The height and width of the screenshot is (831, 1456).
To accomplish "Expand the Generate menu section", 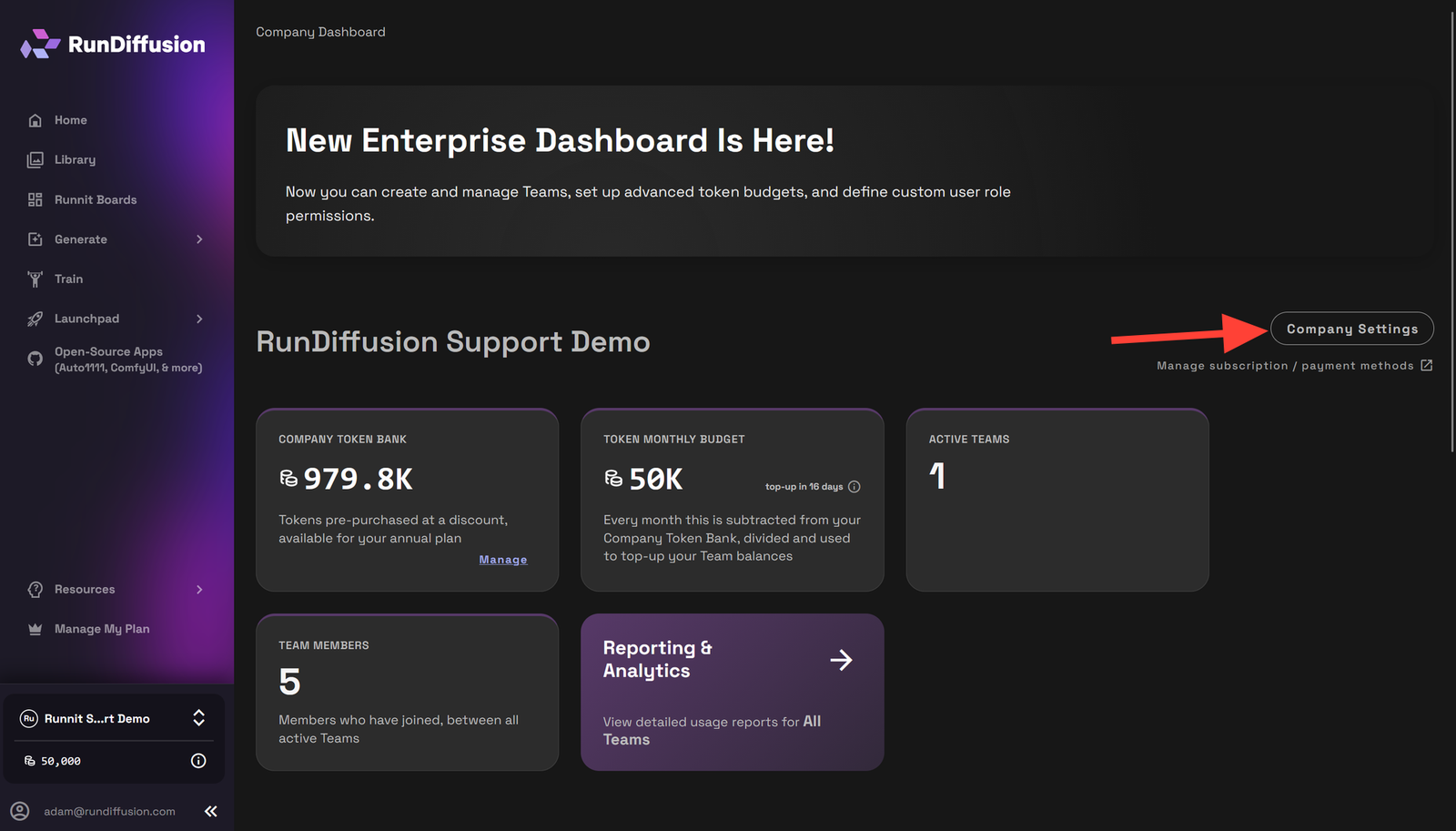I will tap(199, 238).
